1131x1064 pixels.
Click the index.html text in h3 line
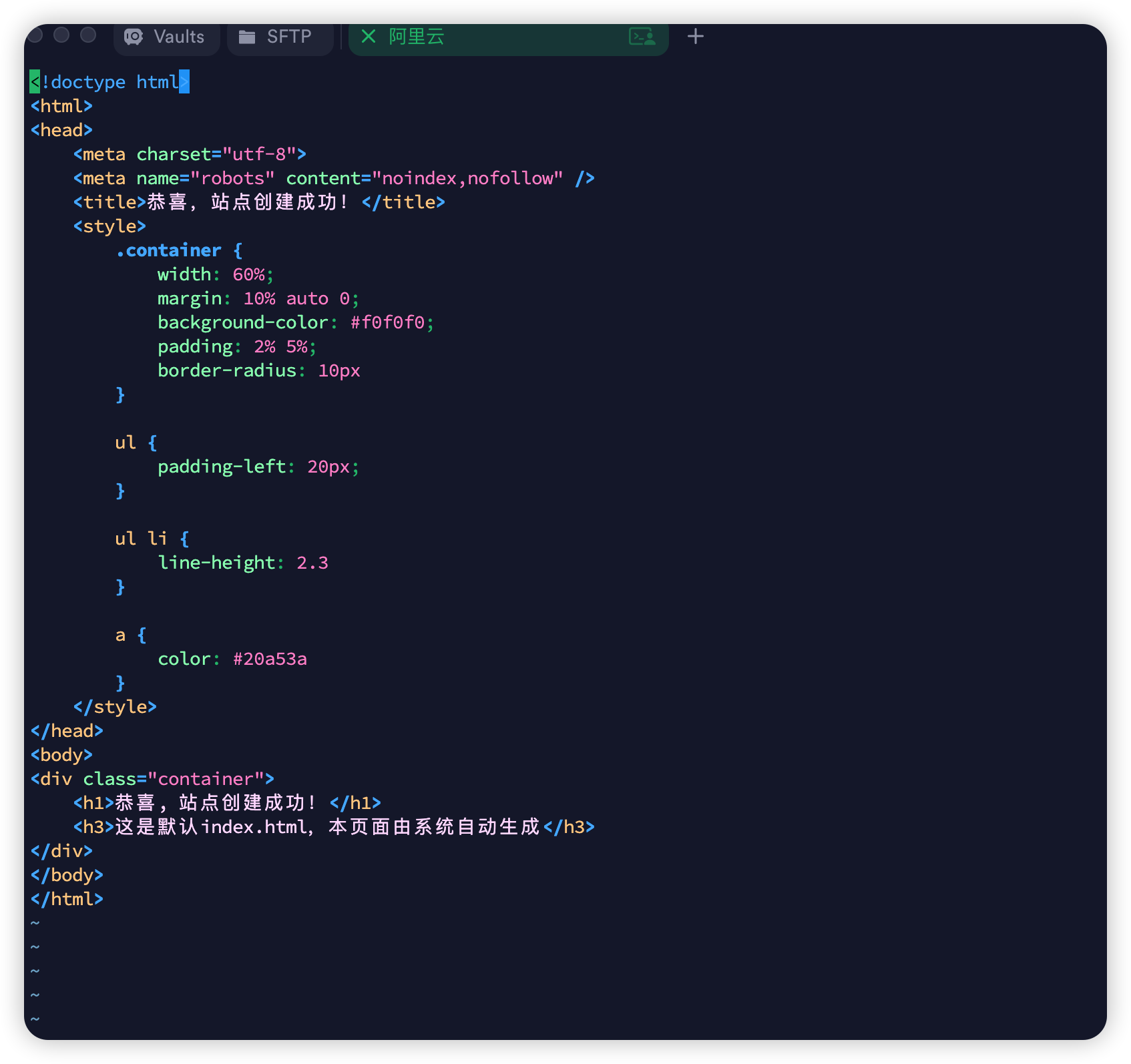254,828
